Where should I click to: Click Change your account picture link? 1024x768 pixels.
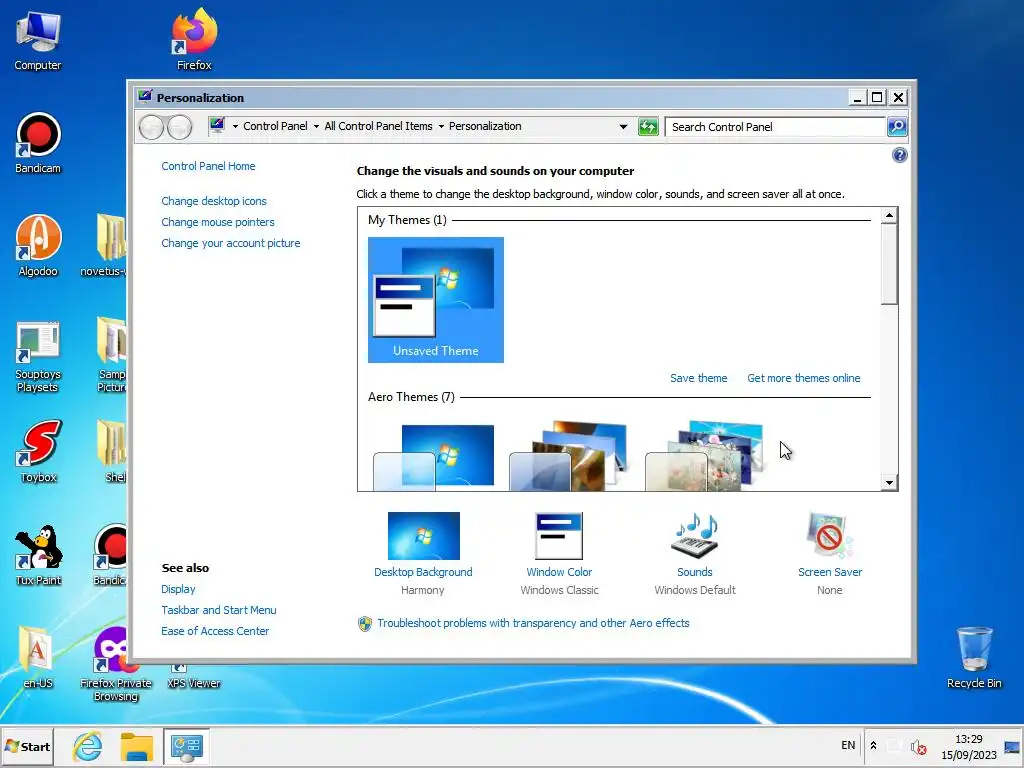231,243
